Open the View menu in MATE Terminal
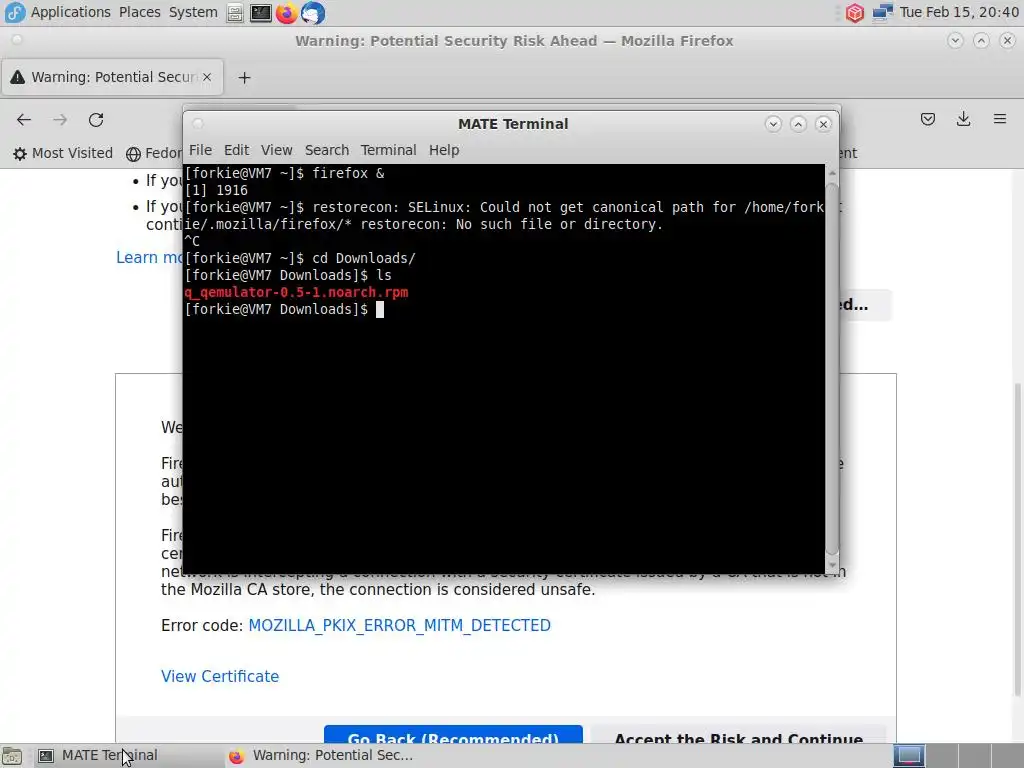This screenshot has width=1024, height=768. 277,150
